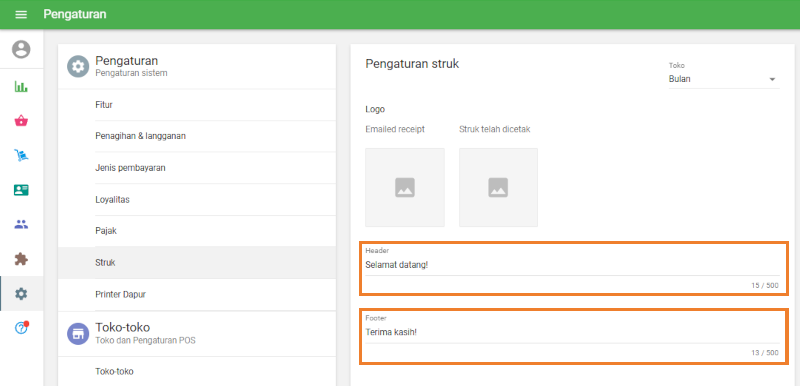Open the Toko-toko submenu item
The height and width of the screenshot is (386, 800).
pos(197,371)
